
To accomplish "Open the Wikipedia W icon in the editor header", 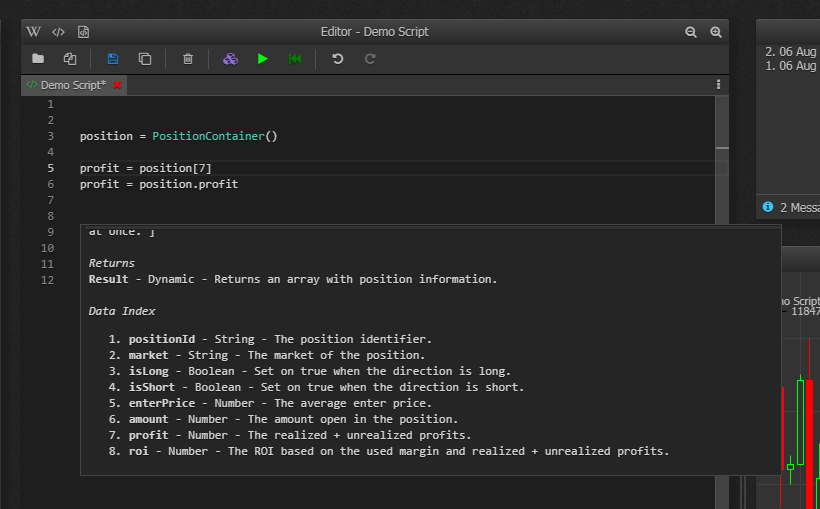I will point(33,32).
